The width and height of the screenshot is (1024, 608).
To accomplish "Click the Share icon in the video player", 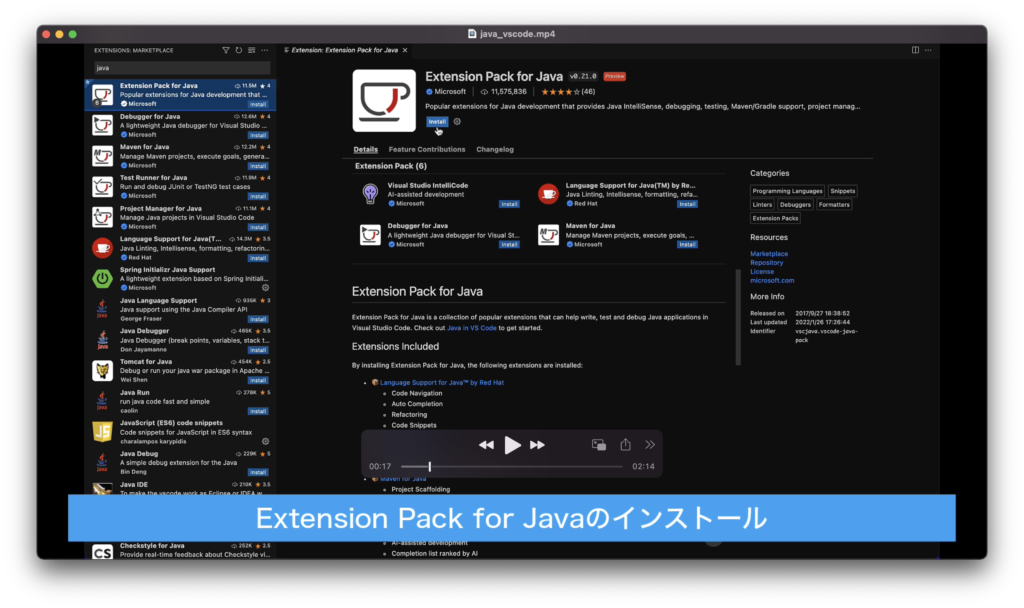I will point(626,444).
